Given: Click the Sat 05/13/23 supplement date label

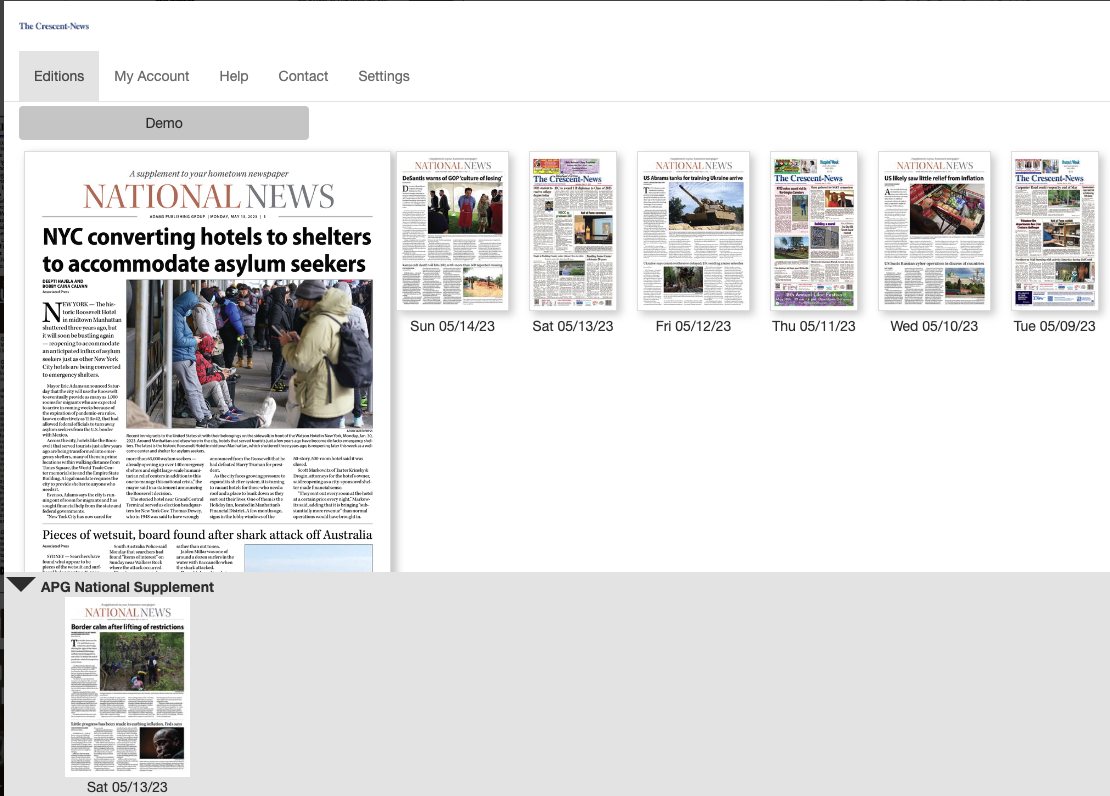Looking at the screenshot, I should (127, 787).
